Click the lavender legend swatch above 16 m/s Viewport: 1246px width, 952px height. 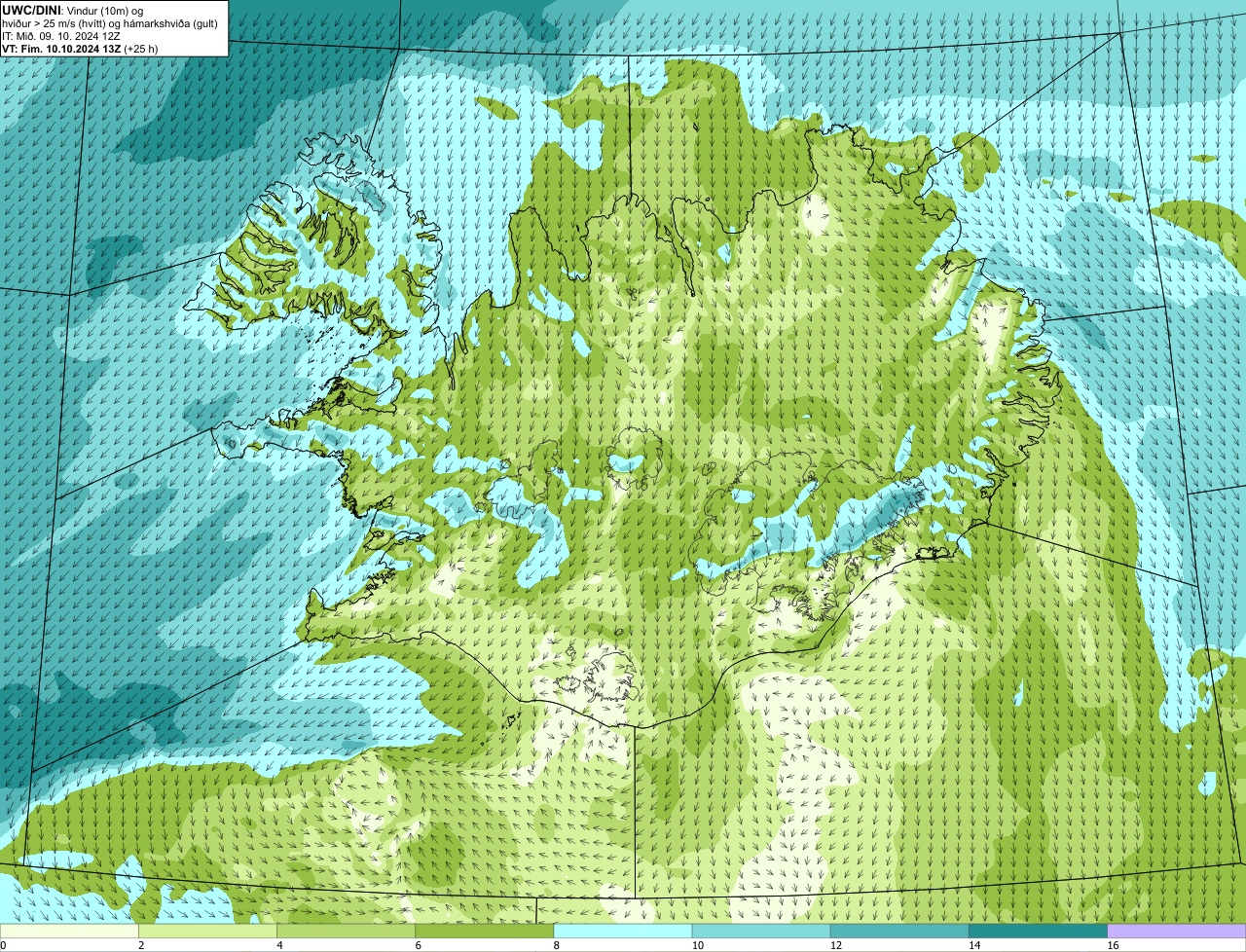point(1177,931)
